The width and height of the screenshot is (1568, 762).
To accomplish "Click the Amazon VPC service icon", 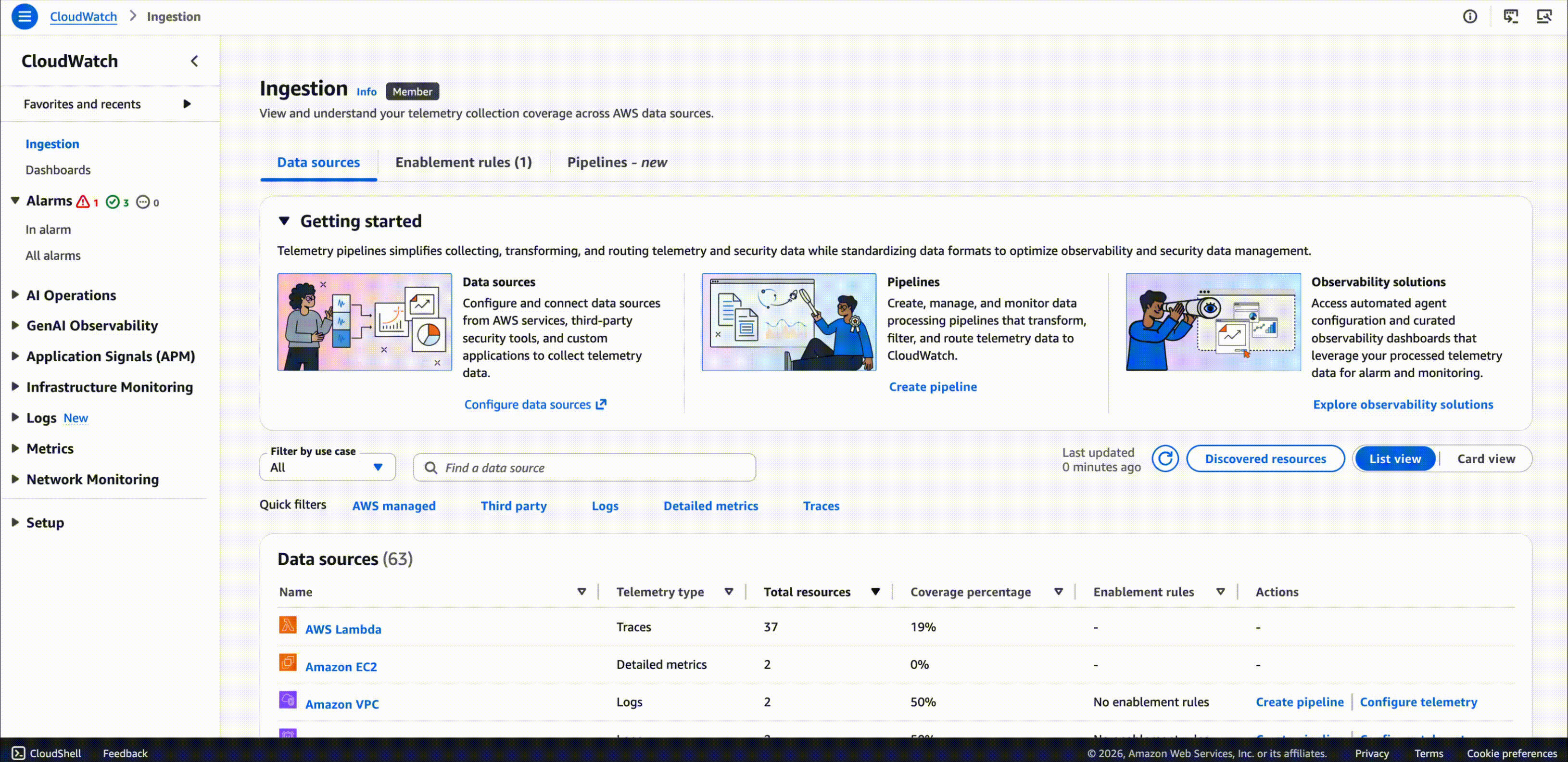I will coord(288,700).
